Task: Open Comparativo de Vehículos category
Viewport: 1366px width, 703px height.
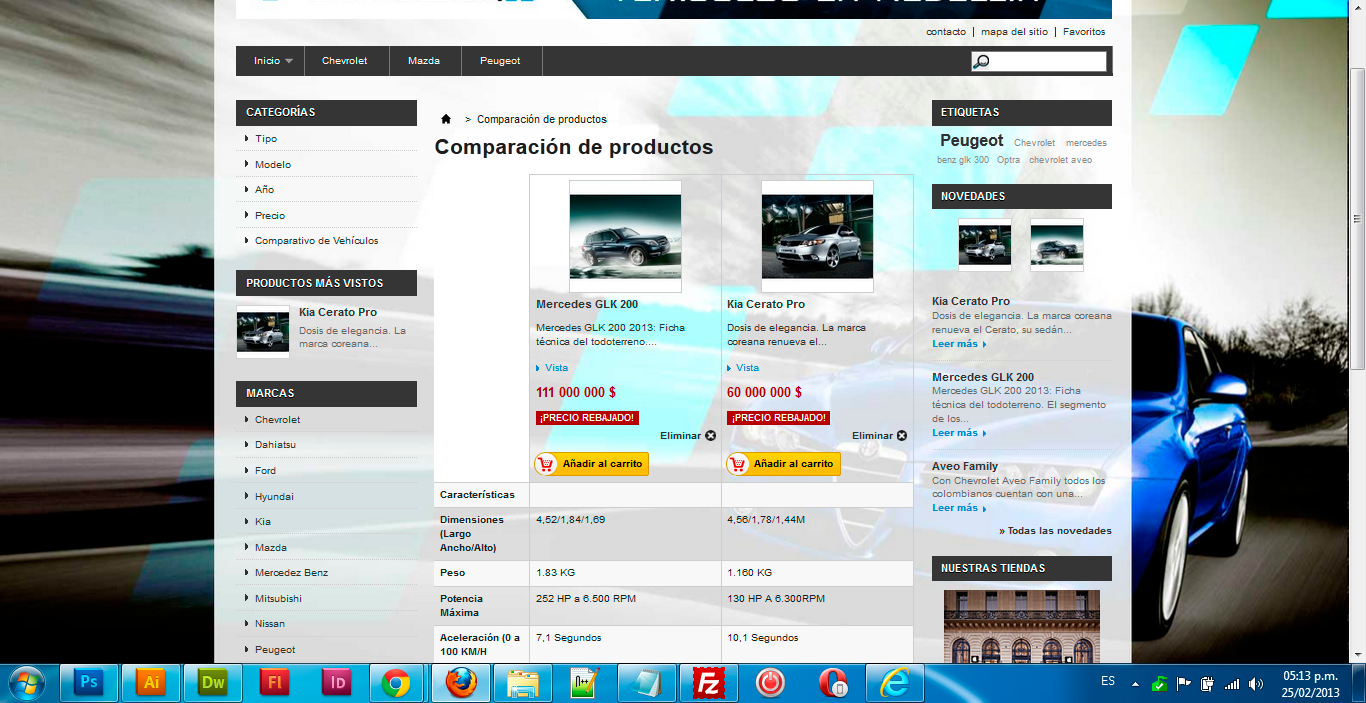Action: pos(316,240)
